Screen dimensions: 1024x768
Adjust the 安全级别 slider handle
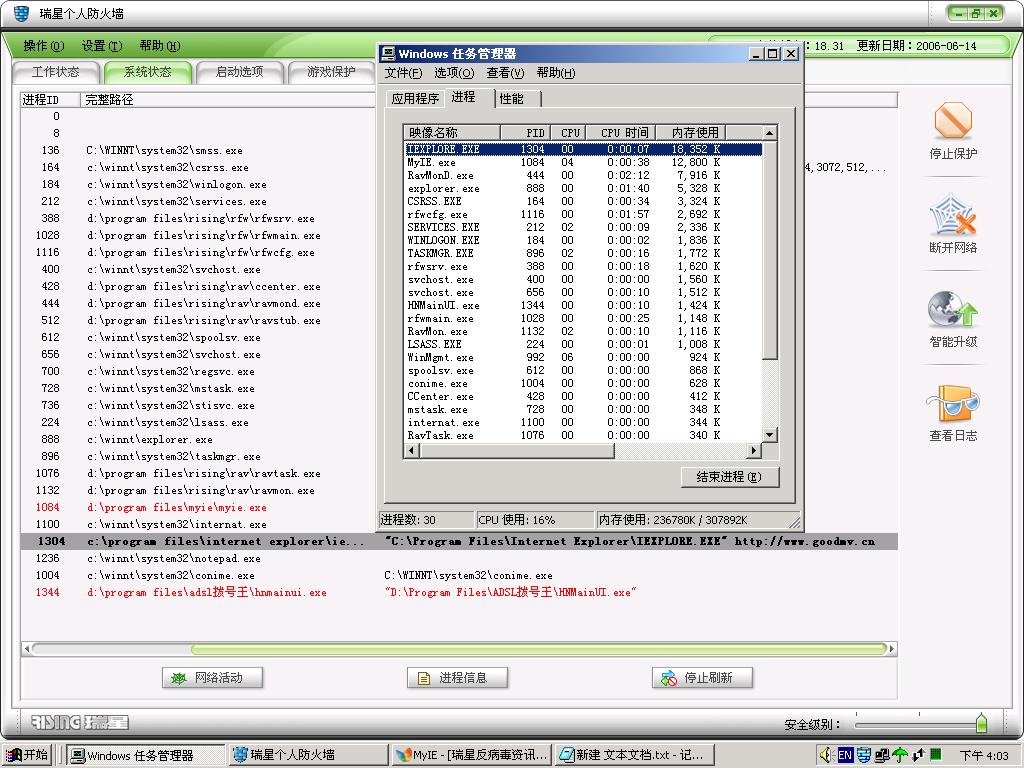click(x=981, y=723)
